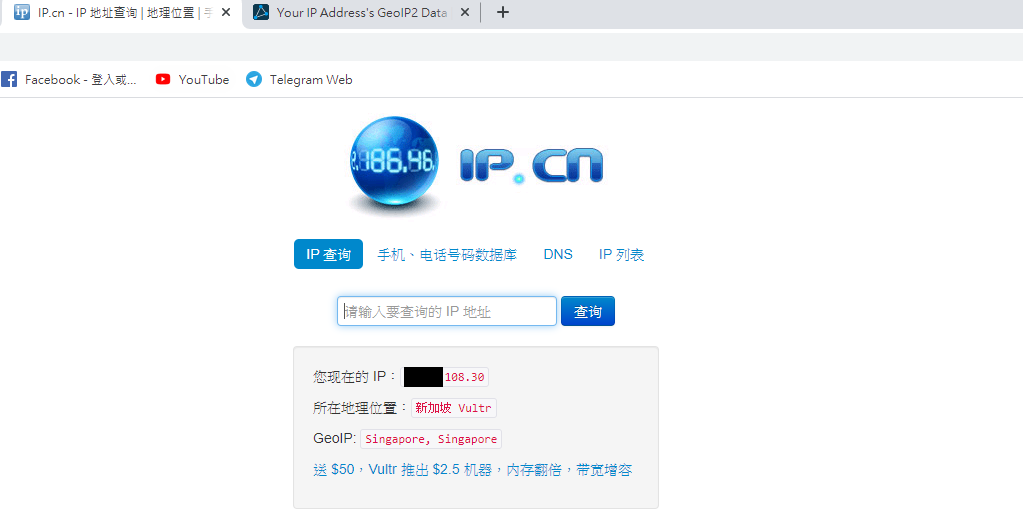Open the Facebook bookmark
The height and width of the screenshot is (526, 1023).
coord(69,80)
